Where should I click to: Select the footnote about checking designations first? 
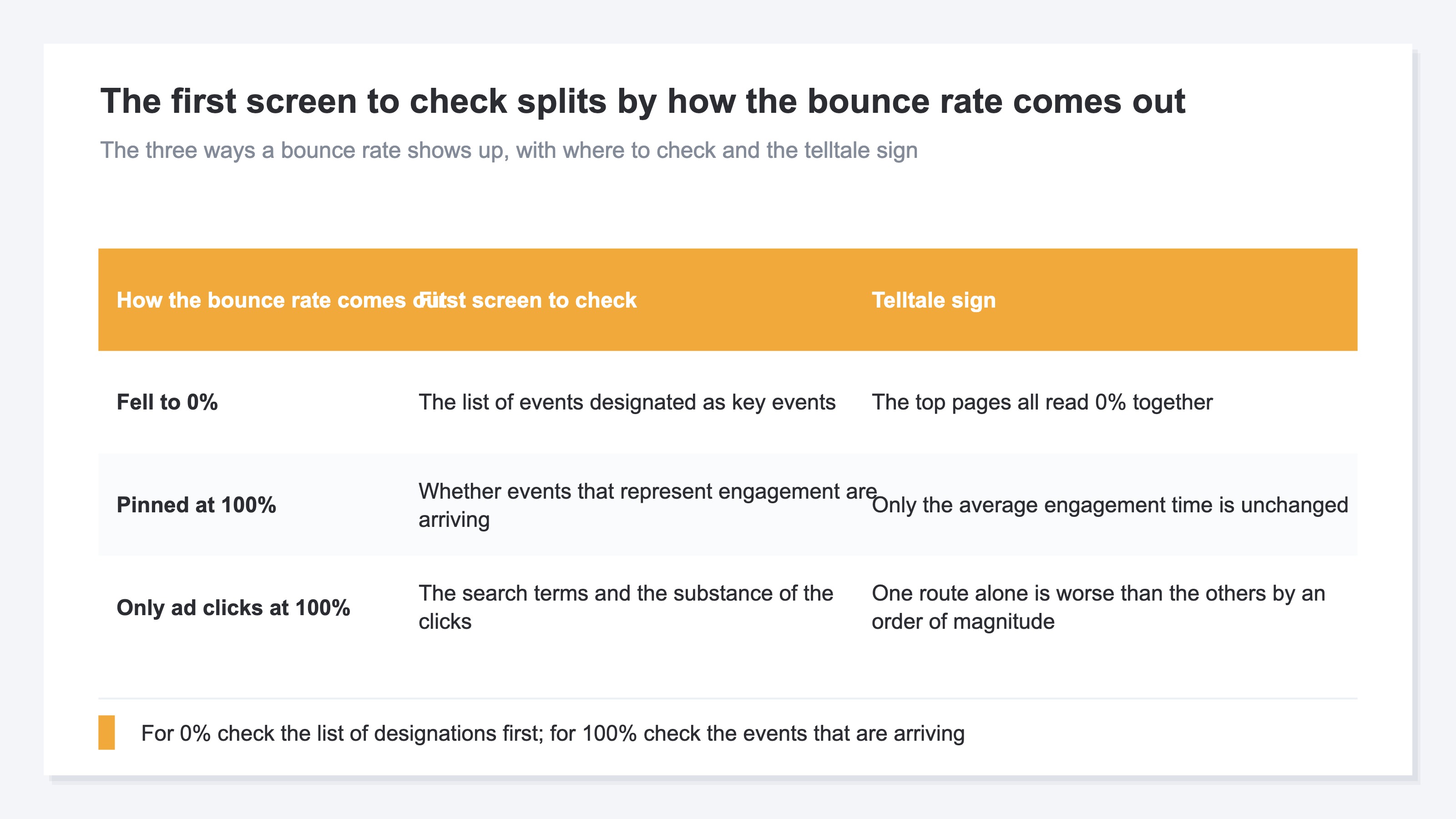[553, 733]
